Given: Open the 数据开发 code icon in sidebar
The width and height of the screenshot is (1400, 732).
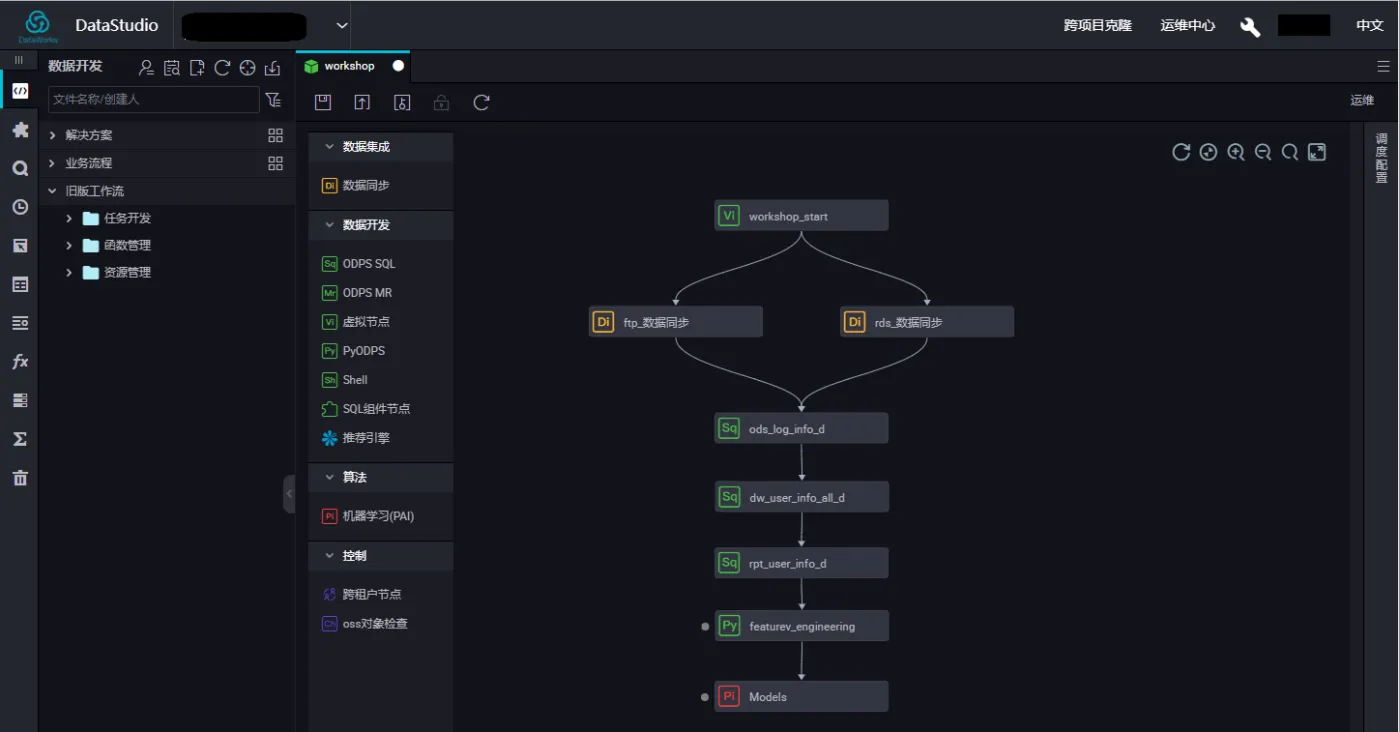Looking at the screenshot, I should tap(20, 91).
